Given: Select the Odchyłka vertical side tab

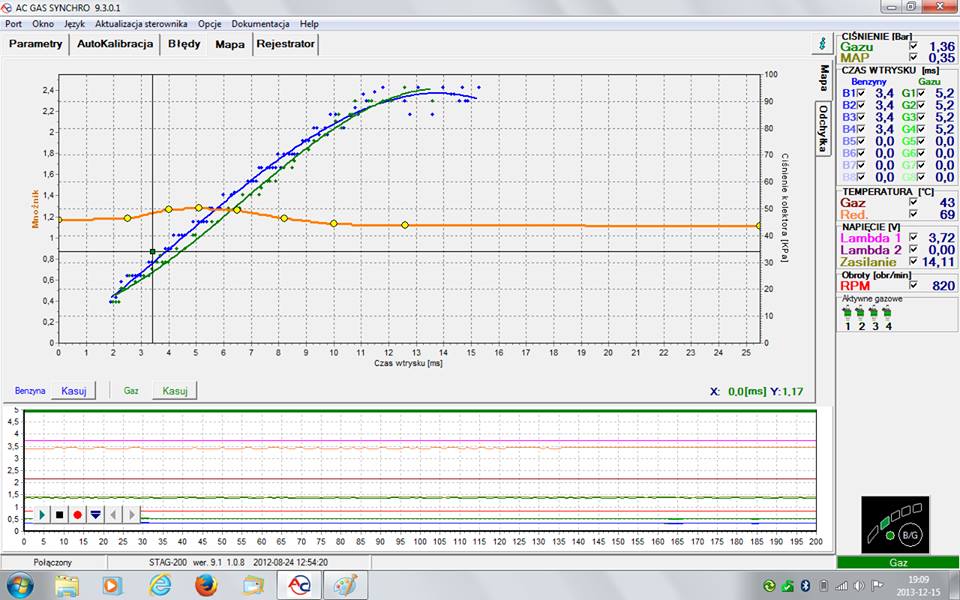Looking at the screenshot, I should 823,128.
